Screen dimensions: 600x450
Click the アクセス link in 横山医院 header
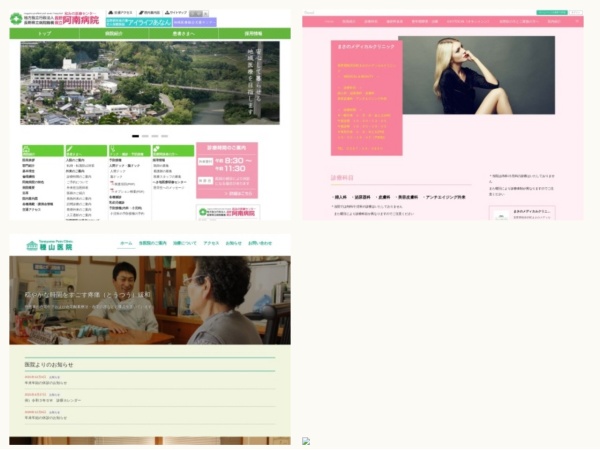click(x=211, y=243)
